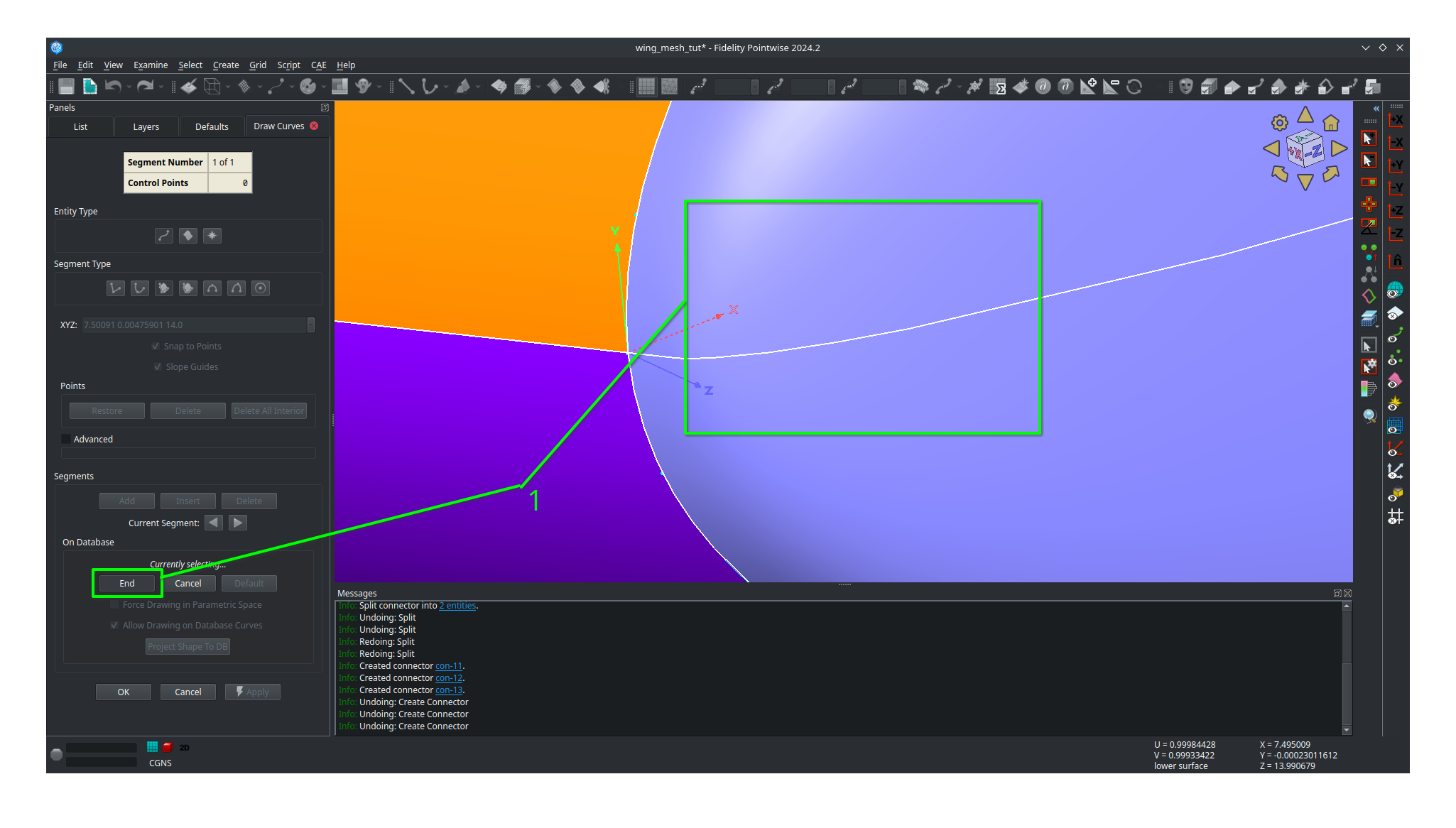Screen dimensions: 1456x828
Task: Click the slider handle beside the XYZ field
Action: pos(311,325)
